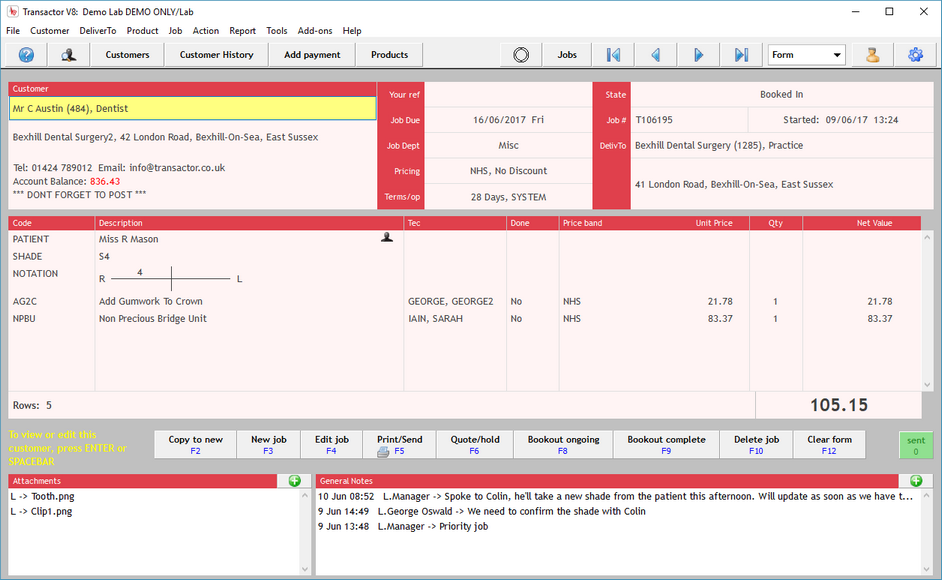Open settings with the blue gear icon
This screenshot has width=942, height=580.
pyautogui.click(x=915, y=55)
